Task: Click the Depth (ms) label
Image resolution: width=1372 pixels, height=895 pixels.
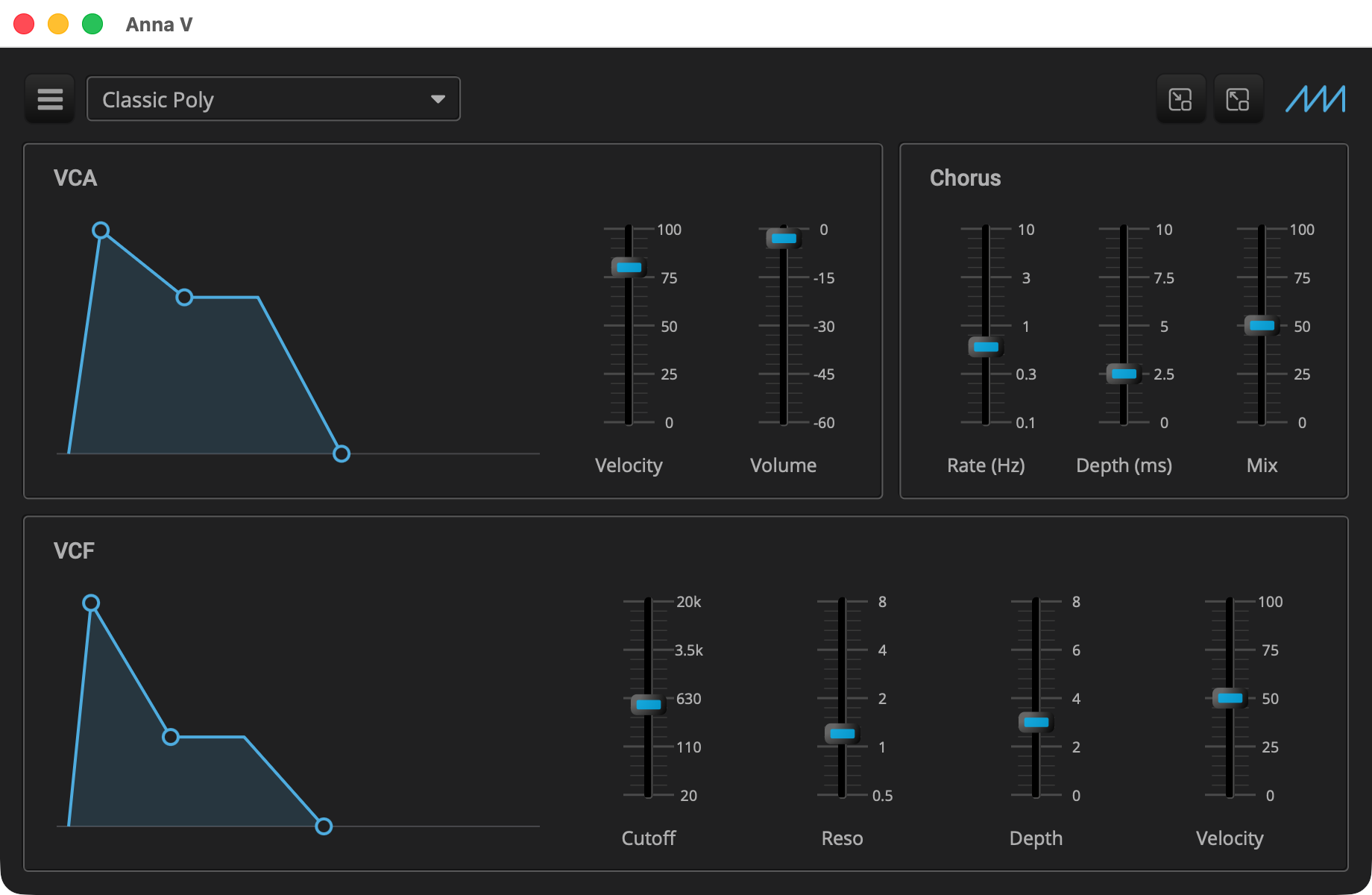Action: (1124, 465)
